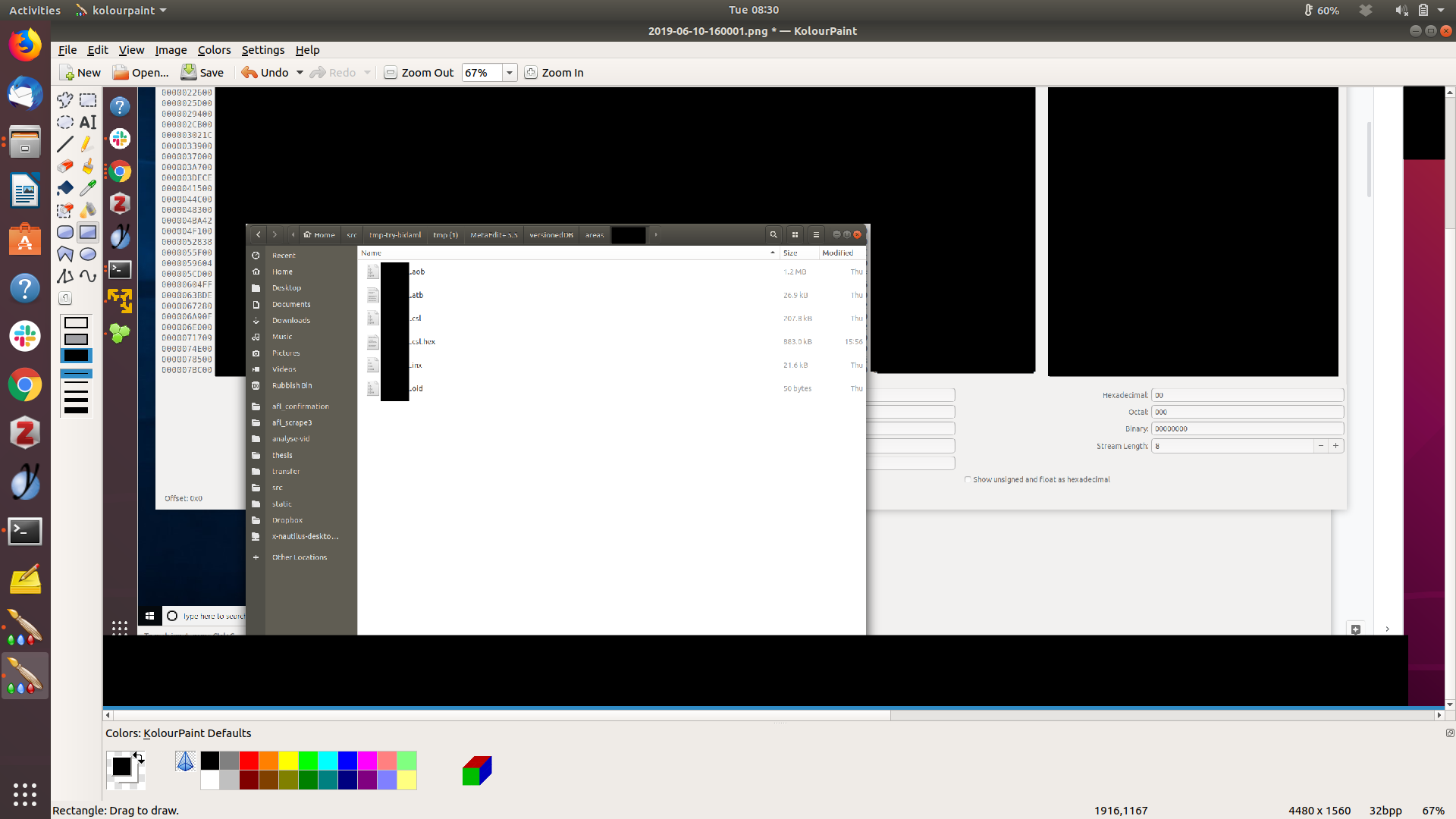This screenshot has height=819, width=1456.
Task: Select the thickest line width option
Action: coord(76,410)
